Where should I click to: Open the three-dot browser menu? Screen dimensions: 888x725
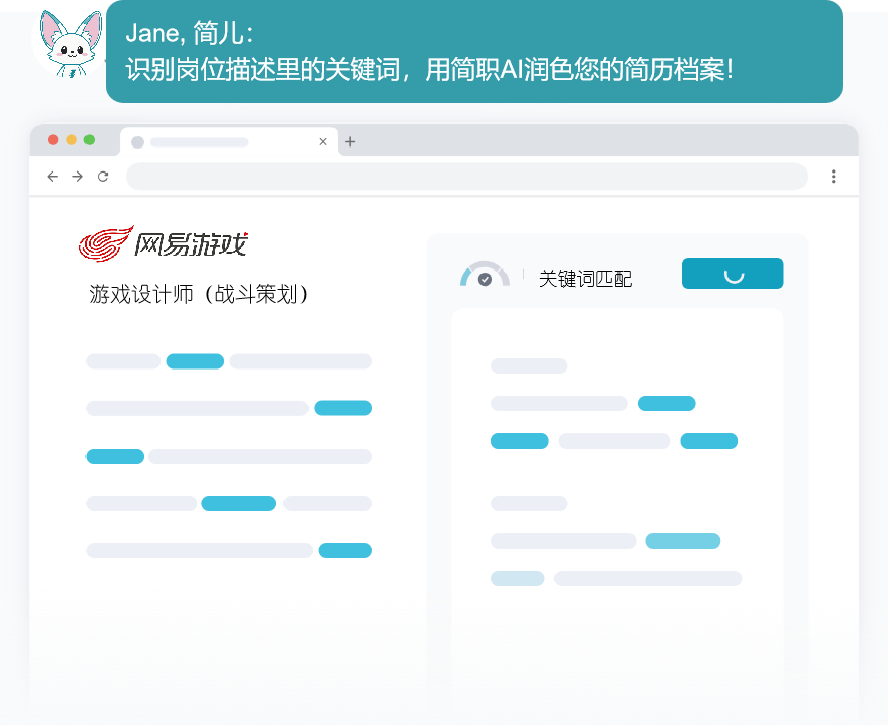pyautogui.click(x=833, y=176)
